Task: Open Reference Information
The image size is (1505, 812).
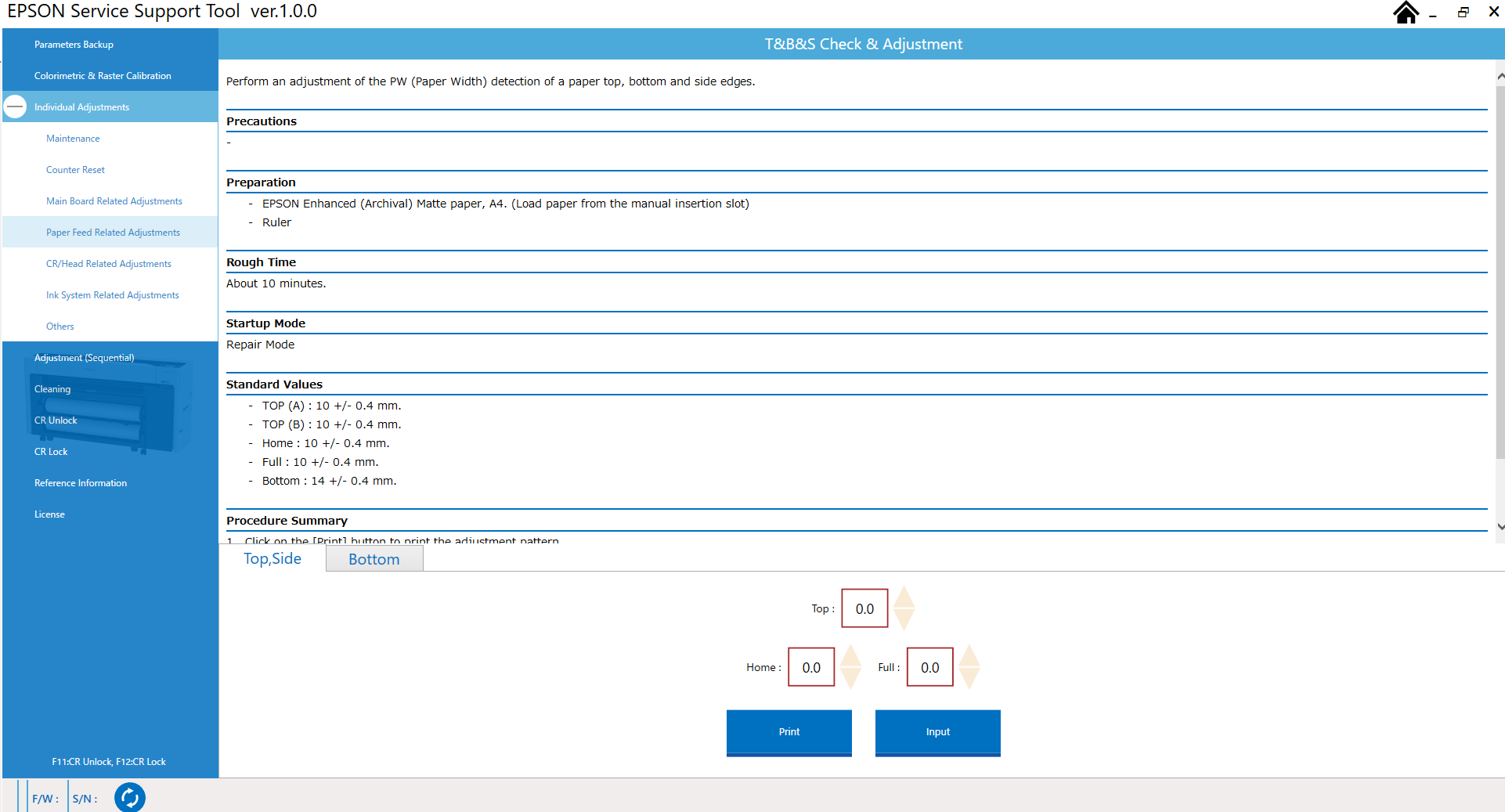Action: coord(110,483)
